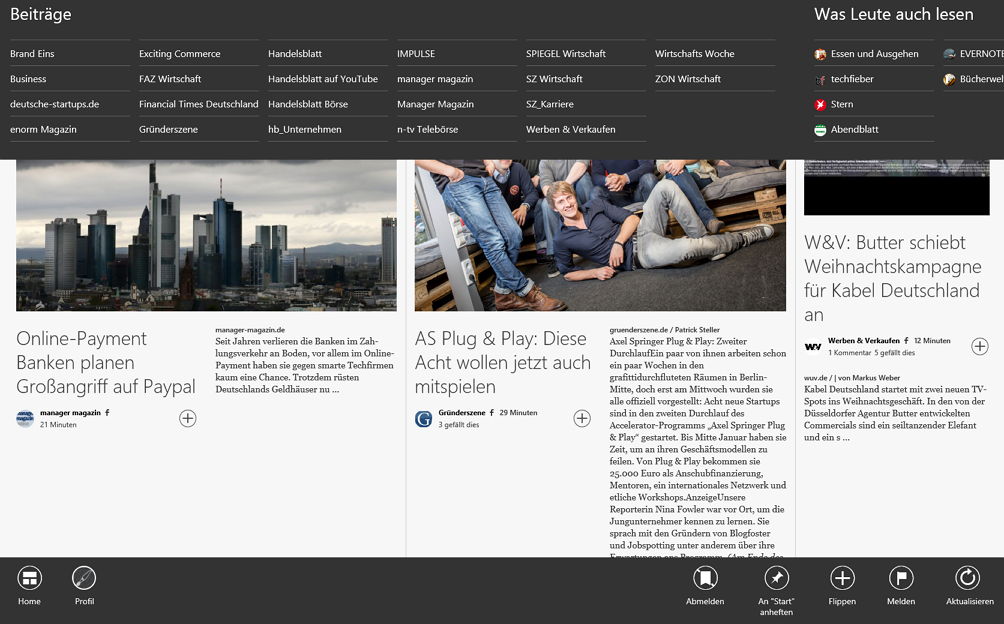Select capitalized Manager Magazin source

pyautogui.click(x=435, y=104)
